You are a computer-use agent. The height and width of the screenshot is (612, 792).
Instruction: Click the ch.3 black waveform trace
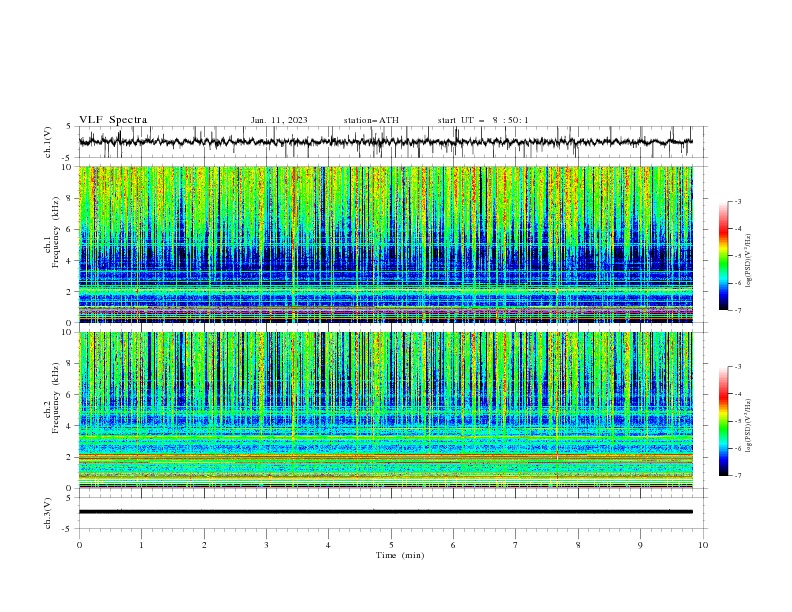tap(385, 512)
